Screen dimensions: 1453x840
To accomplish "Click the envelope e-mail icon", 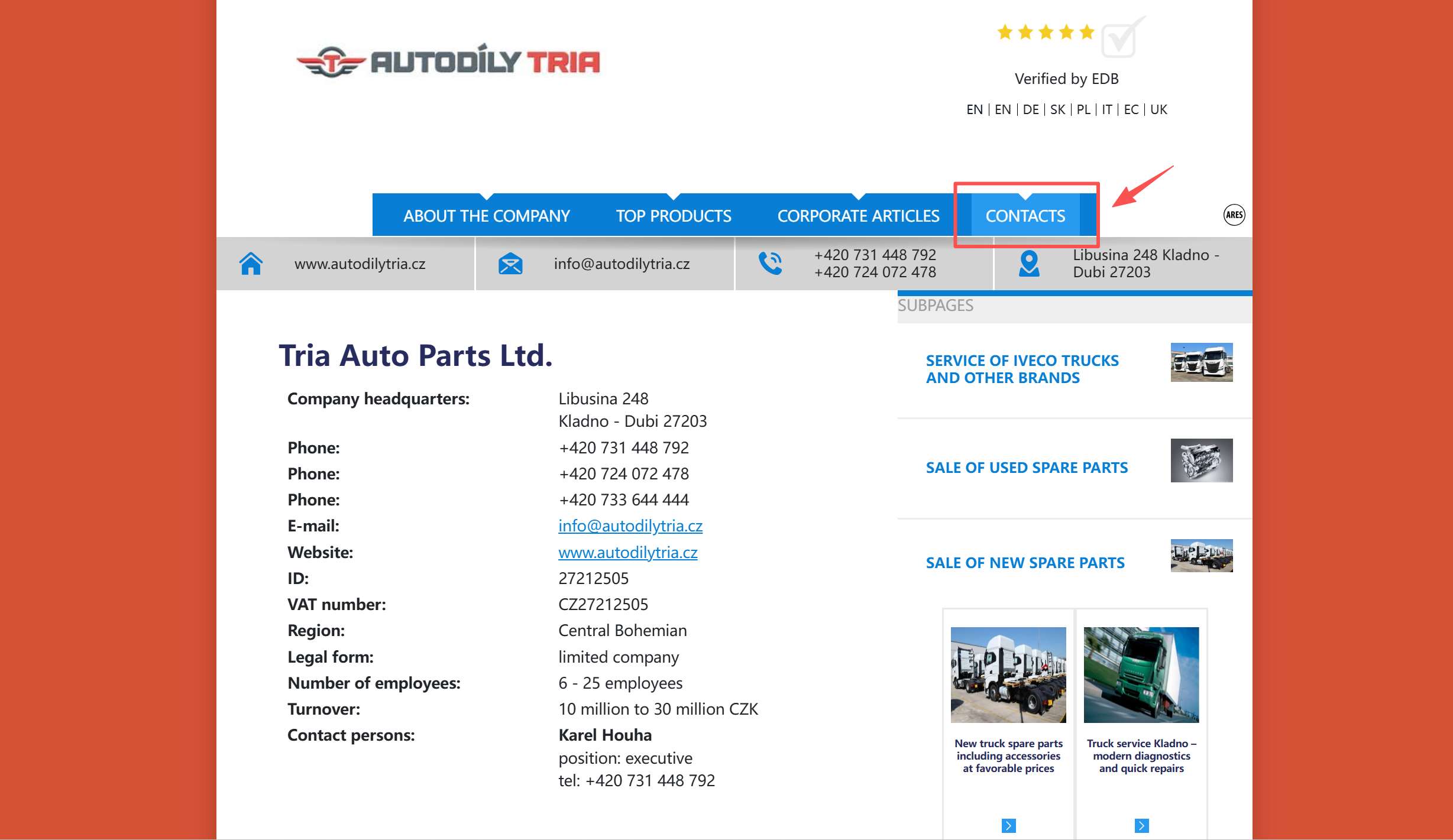I will click(x=510, y=264).
